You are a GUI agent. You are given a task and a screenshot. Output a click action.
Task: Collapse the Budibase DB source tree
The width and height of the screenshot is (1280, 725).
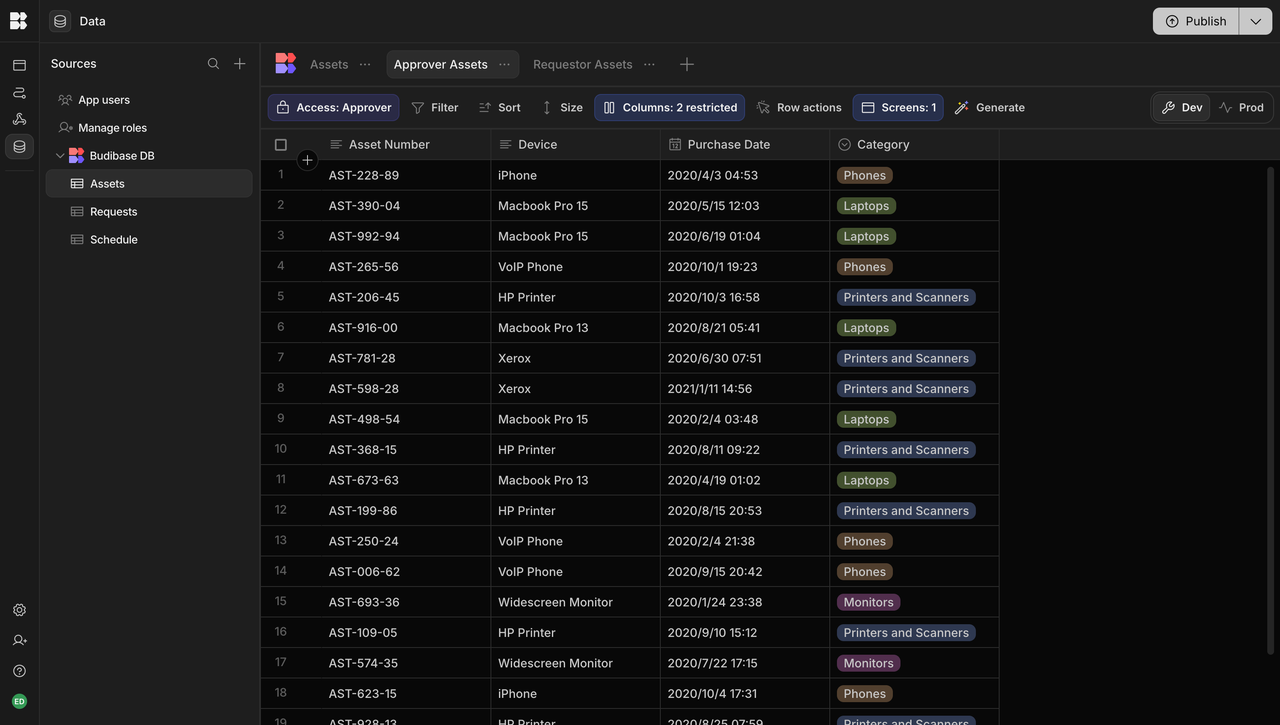point(60,155)
